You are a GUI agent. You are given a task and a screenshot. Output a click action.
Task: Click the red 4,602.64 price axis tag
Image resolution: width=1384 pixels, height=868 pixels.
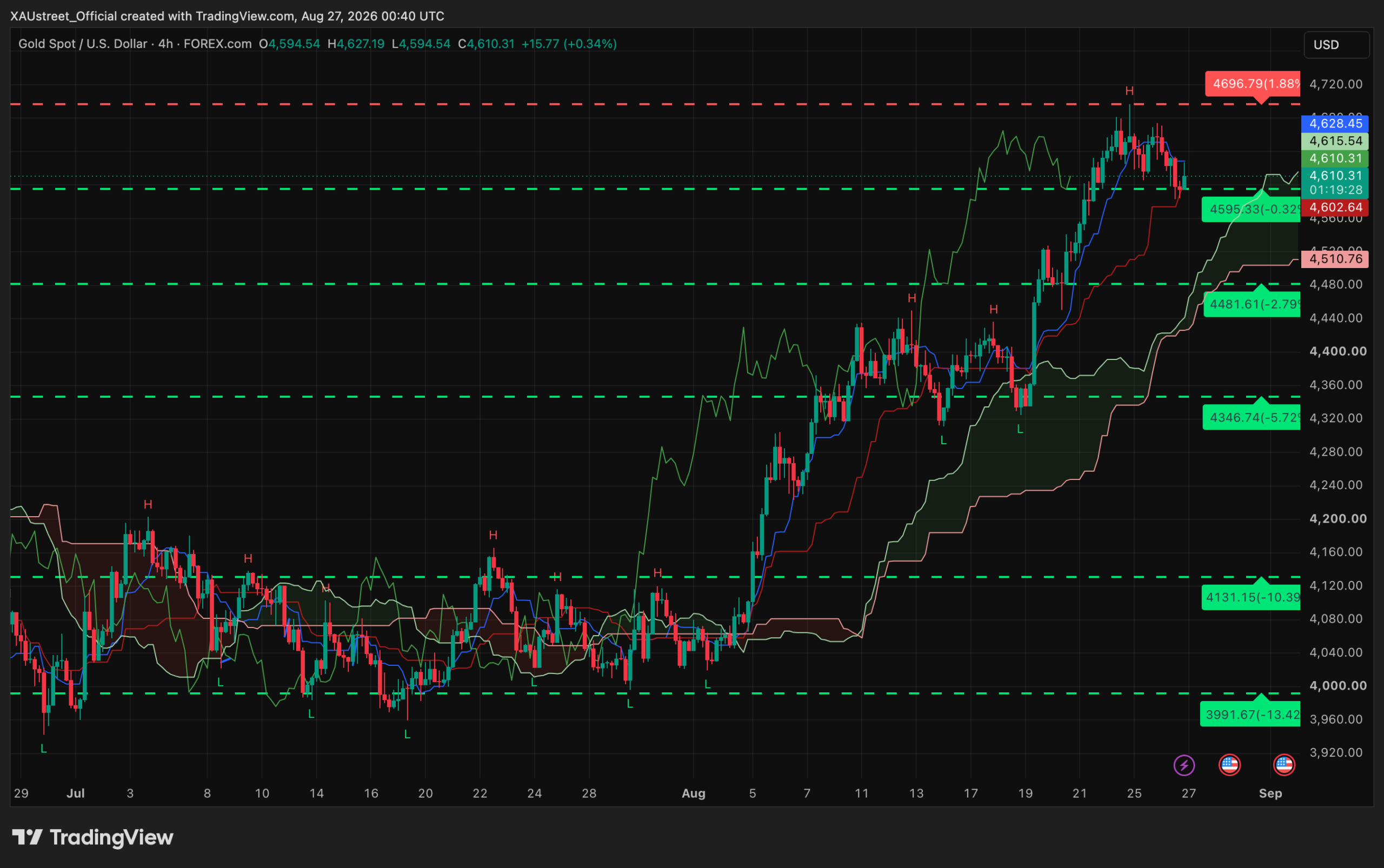click(x=1335, y=207)
